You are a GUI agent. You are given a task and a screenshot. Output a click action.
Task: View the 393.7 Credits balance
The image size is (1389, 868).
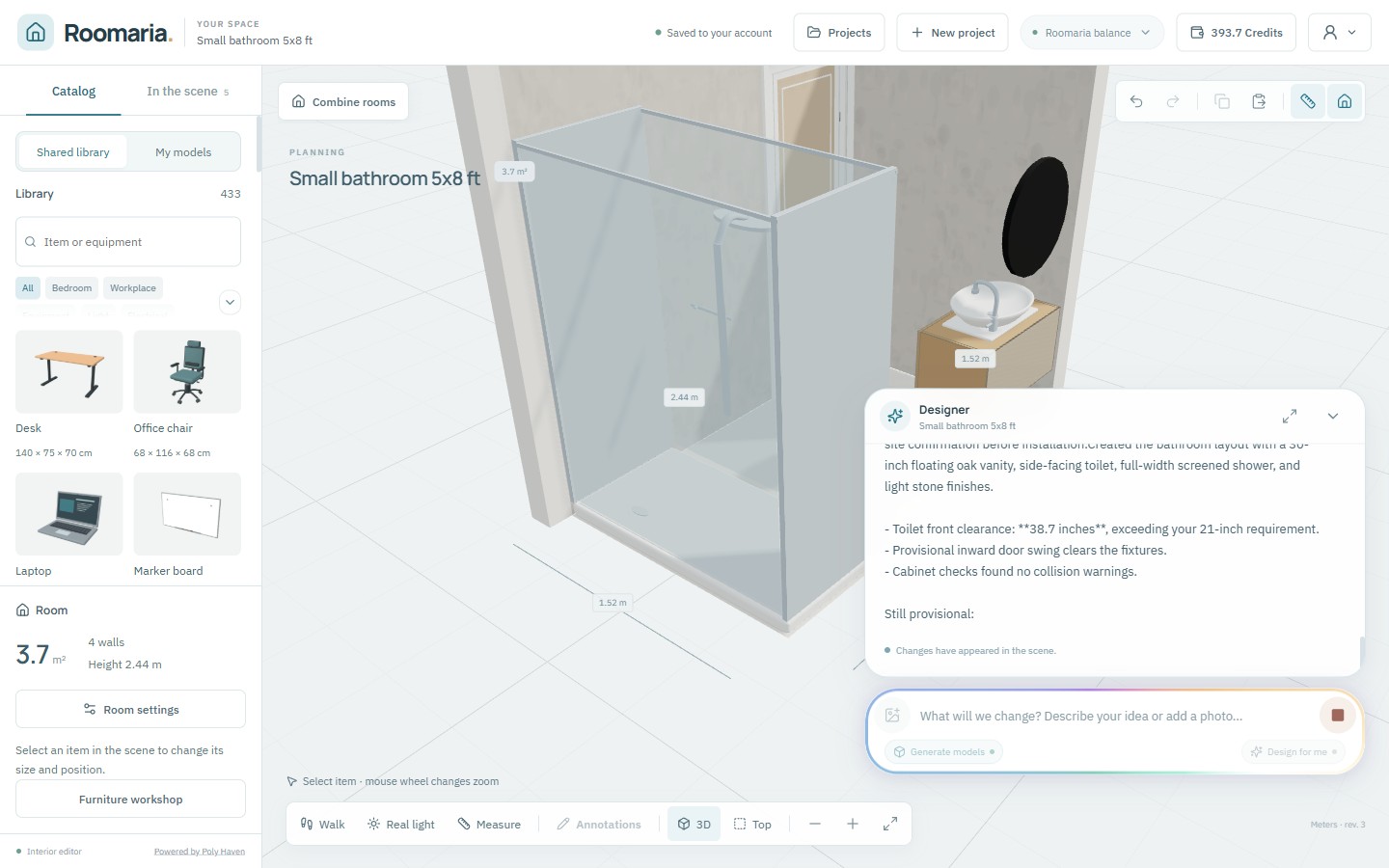1237,33
